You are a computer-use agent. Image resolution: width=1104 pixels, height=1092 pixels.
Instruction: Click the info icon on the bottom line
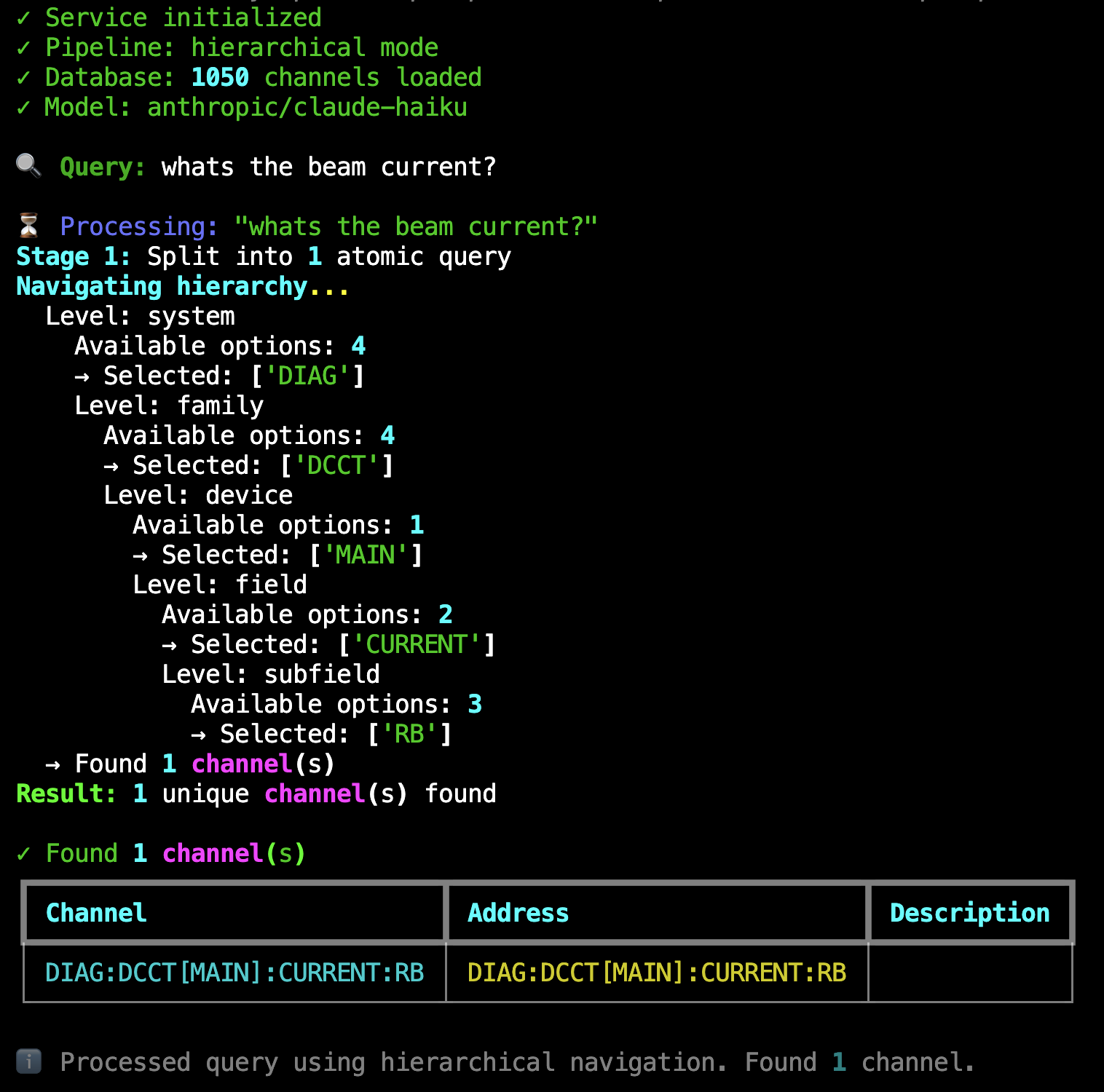28,1061
